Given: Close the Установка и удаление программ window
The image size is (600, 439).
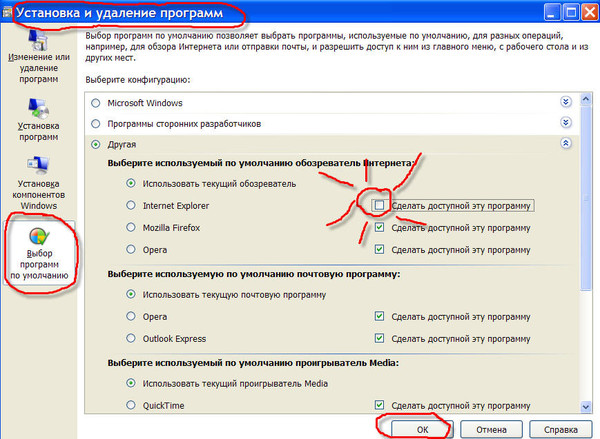Looking at the screenshot, I should pyautogui.click(x=590, y=13).
